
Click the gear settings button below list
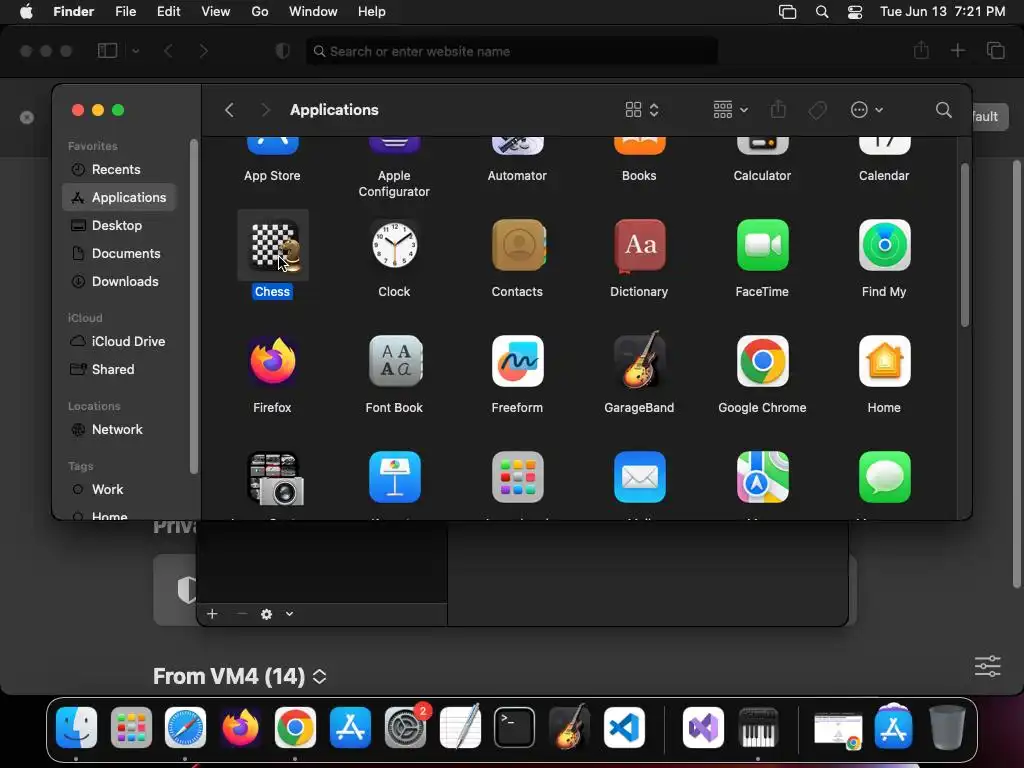tap(266, 614)
